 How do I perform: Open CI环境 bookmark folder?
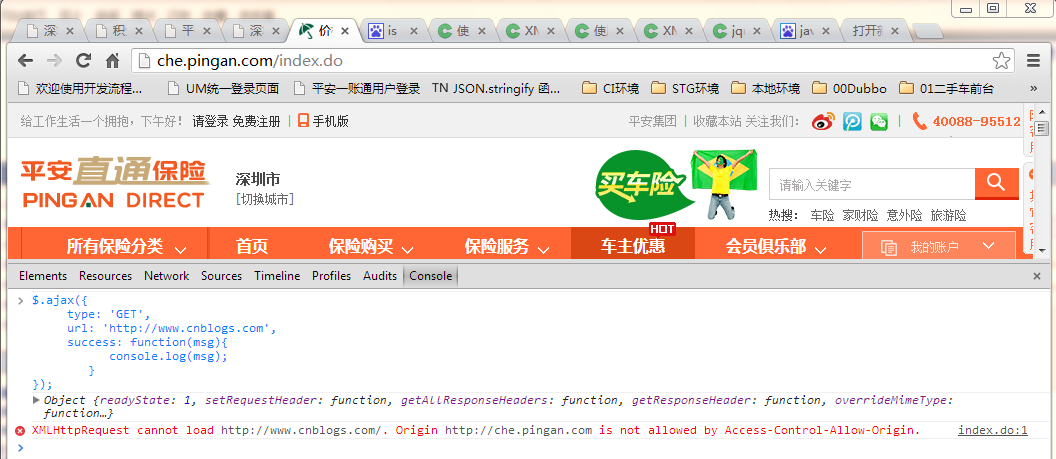pyautogui.click(x=610, y=88)
